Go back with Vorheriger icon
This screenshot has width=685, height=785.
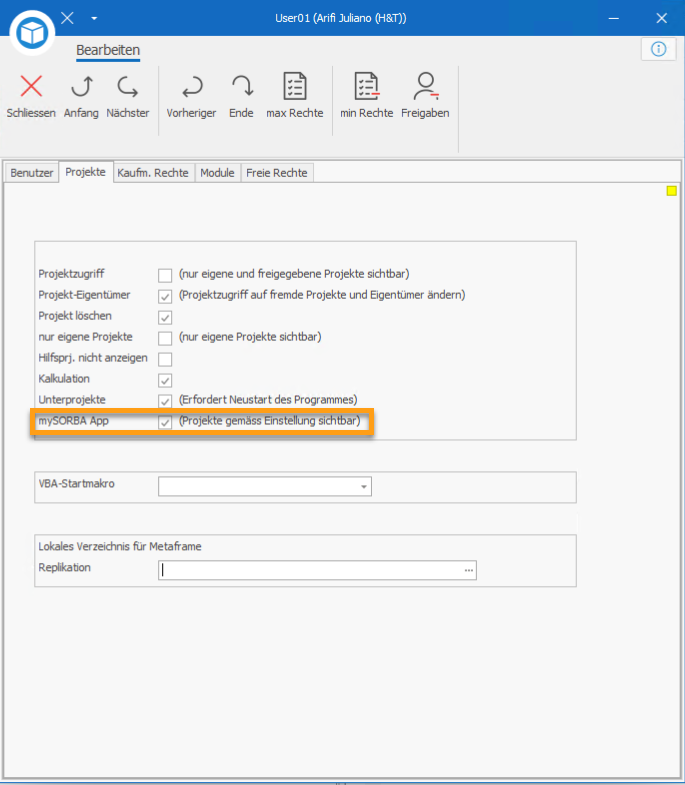[191, 87]
